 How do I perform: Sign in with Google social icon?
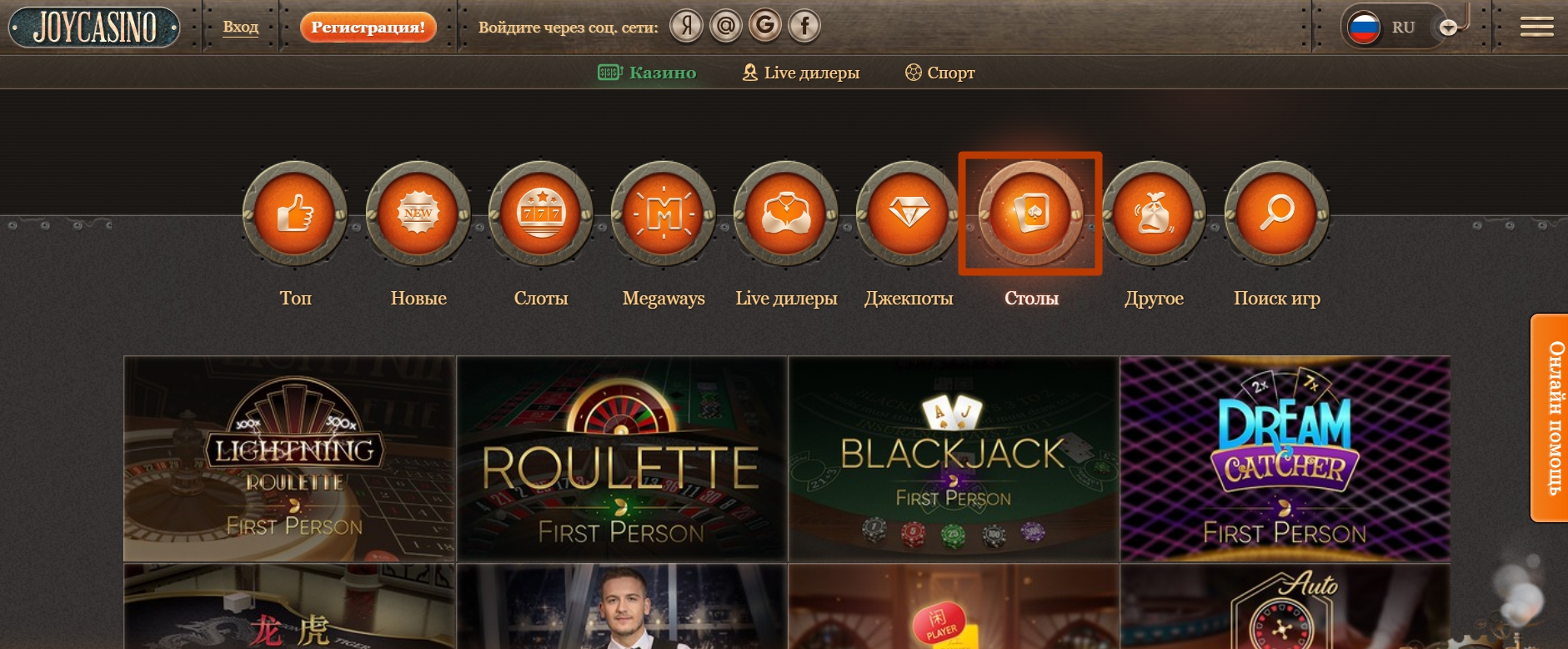(x=765, y=27)
